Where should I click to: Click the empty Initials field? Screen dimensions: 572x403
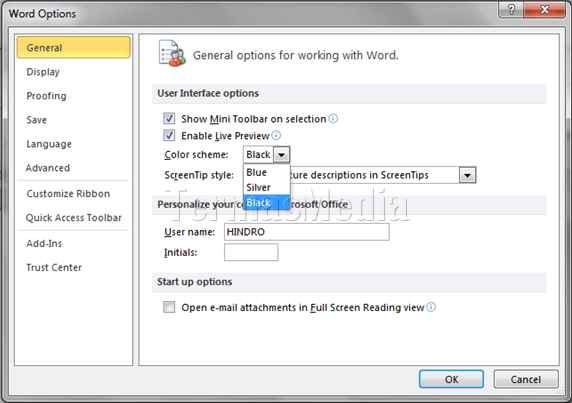point(251,252)
